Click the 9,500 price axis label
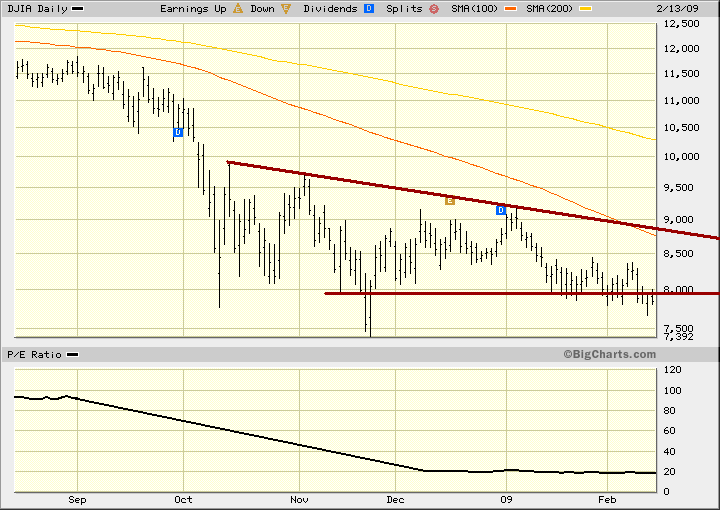The width and height of the screenshot is (720, 510). tap(679, 188)
